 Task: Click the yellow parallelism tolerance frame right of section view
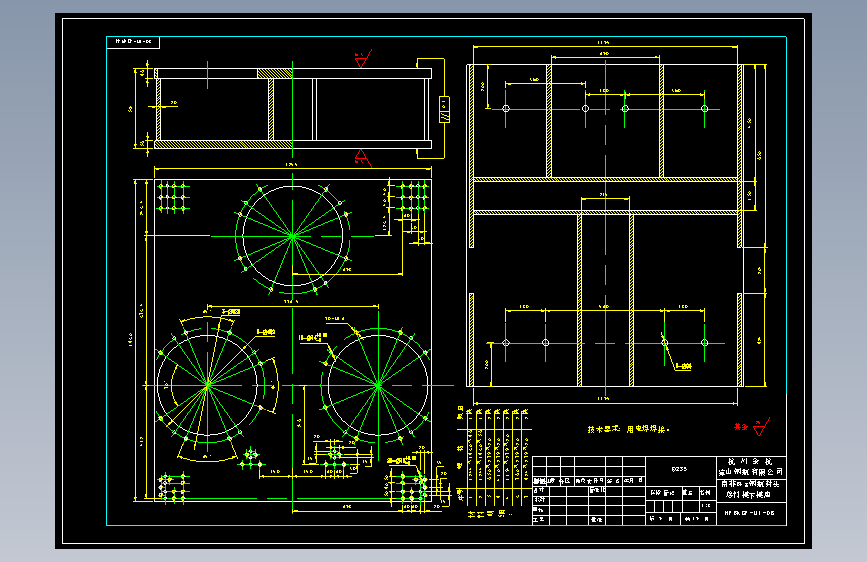coord(444,110)
